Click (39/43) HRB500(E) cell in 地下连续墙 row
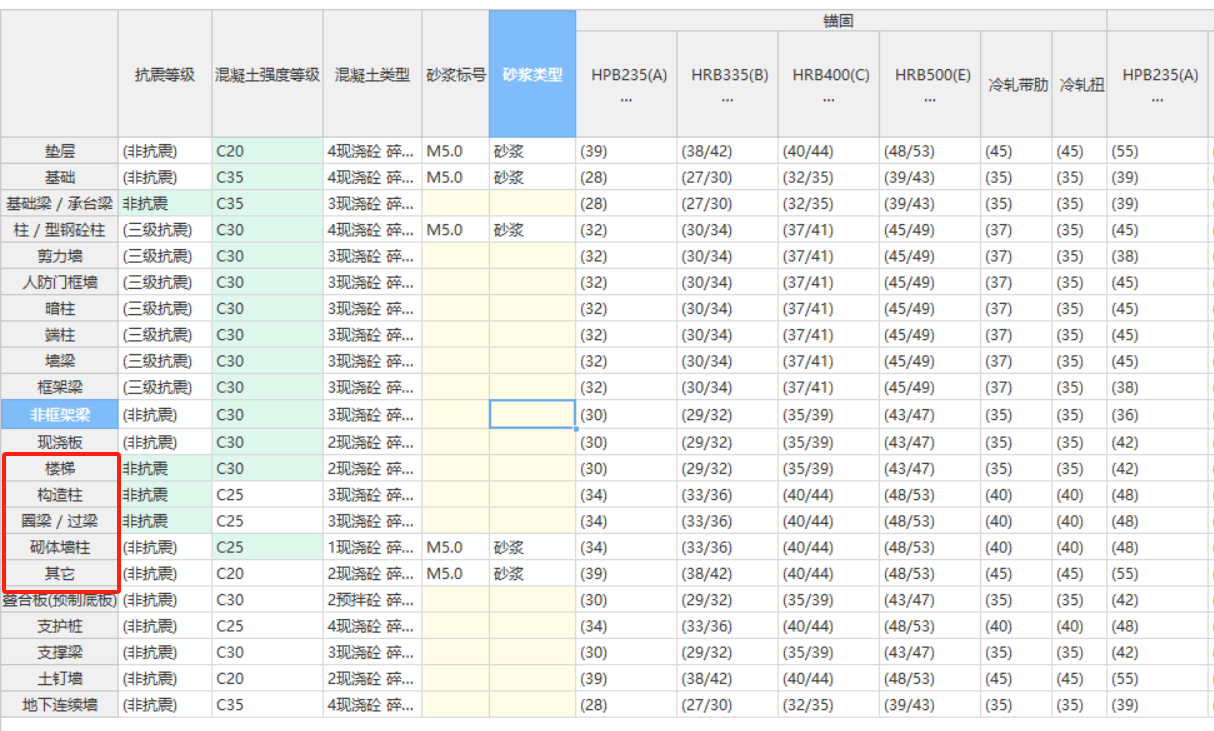Screen dimensions: 1214x731 click(931, 704)
